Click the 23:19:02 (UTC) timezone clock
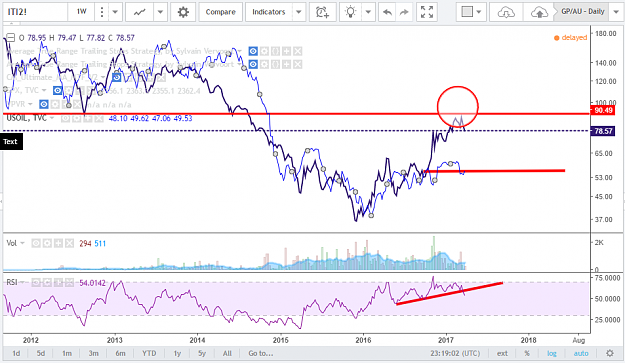625x363 pixels. (455, 353)
